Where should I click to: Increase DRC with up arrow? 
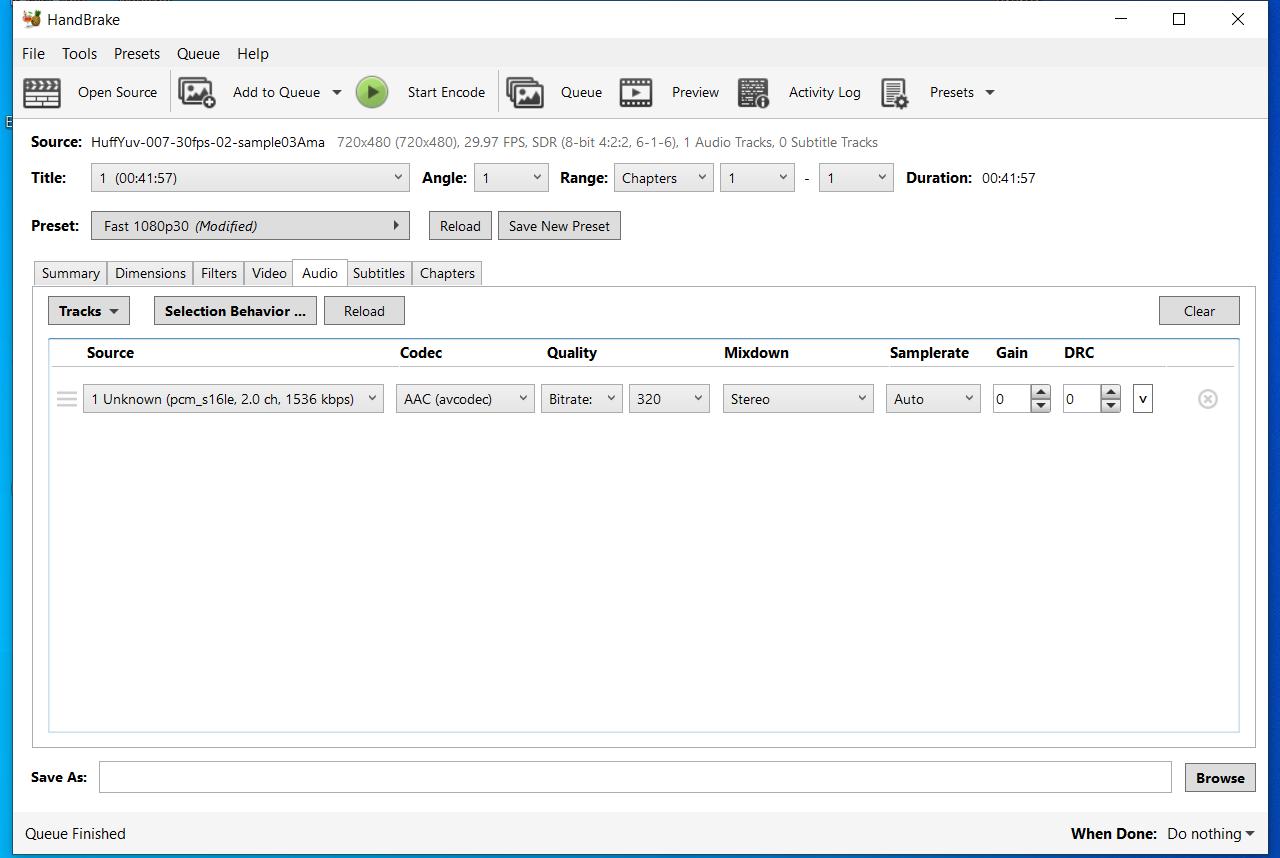1110,392
